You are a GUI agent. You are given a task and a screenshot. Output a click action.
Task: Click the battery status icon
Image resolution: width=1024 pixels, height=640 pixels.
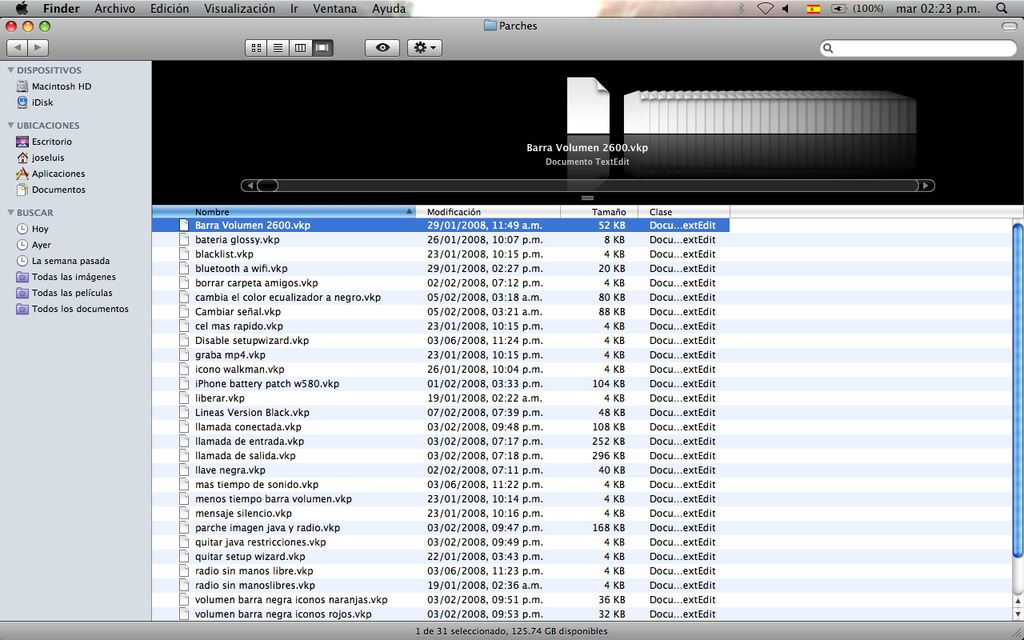[838, 9]
